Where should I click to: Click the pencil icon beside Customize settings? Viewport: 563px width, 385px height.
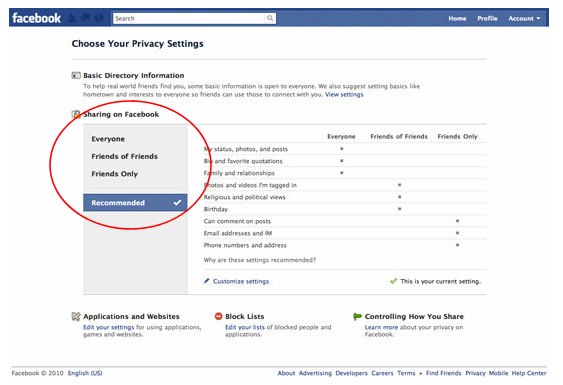(206, 281)
